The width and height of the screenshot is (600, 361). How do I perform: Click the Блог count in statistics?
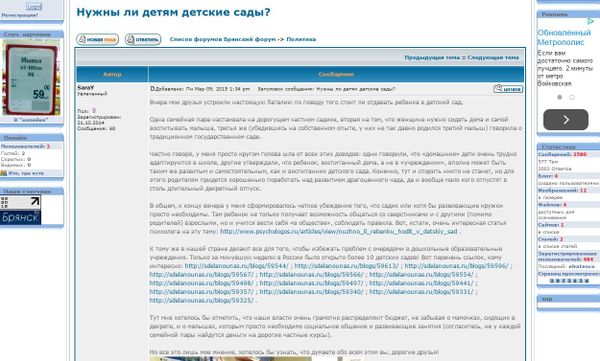tap(556, 176)
